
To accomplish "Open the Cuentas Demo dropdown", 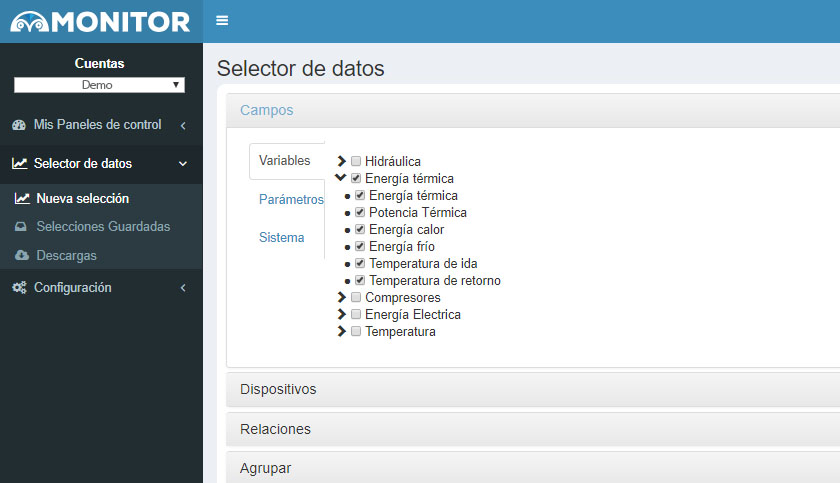I will click(100, 85).
